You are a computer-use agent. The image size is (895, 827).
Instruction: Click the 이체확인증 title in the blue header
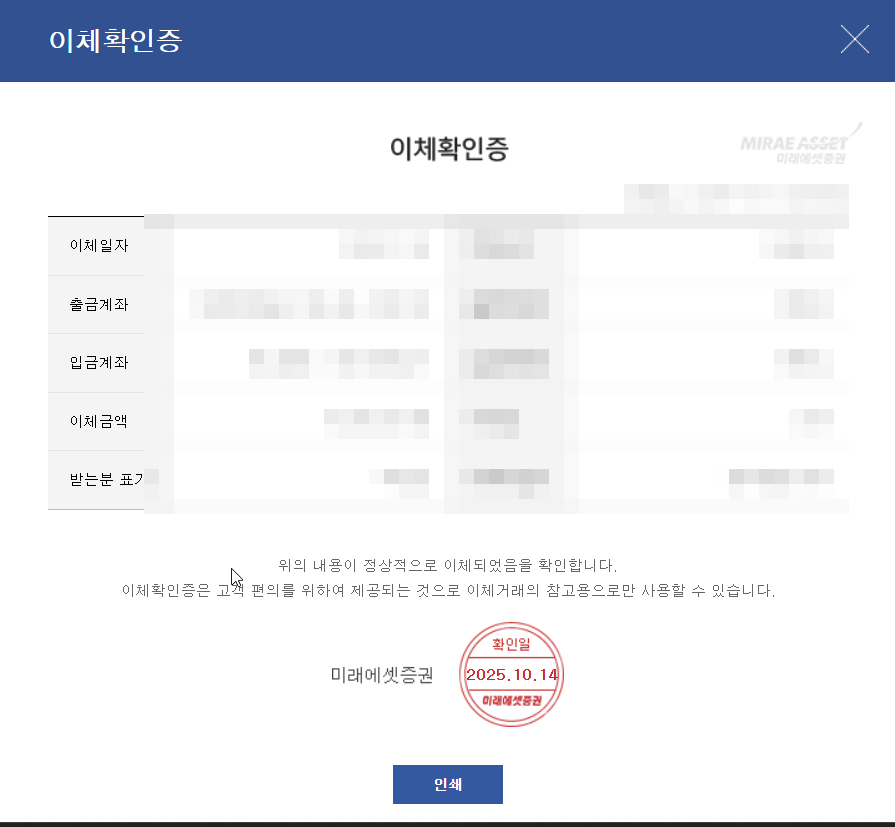pyautogui.click(x=115, y=41)
